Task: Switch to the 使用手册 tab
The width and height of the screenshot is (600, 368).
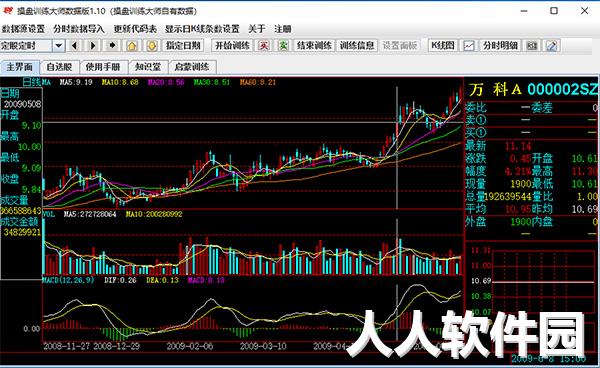Action: [103, 67]
